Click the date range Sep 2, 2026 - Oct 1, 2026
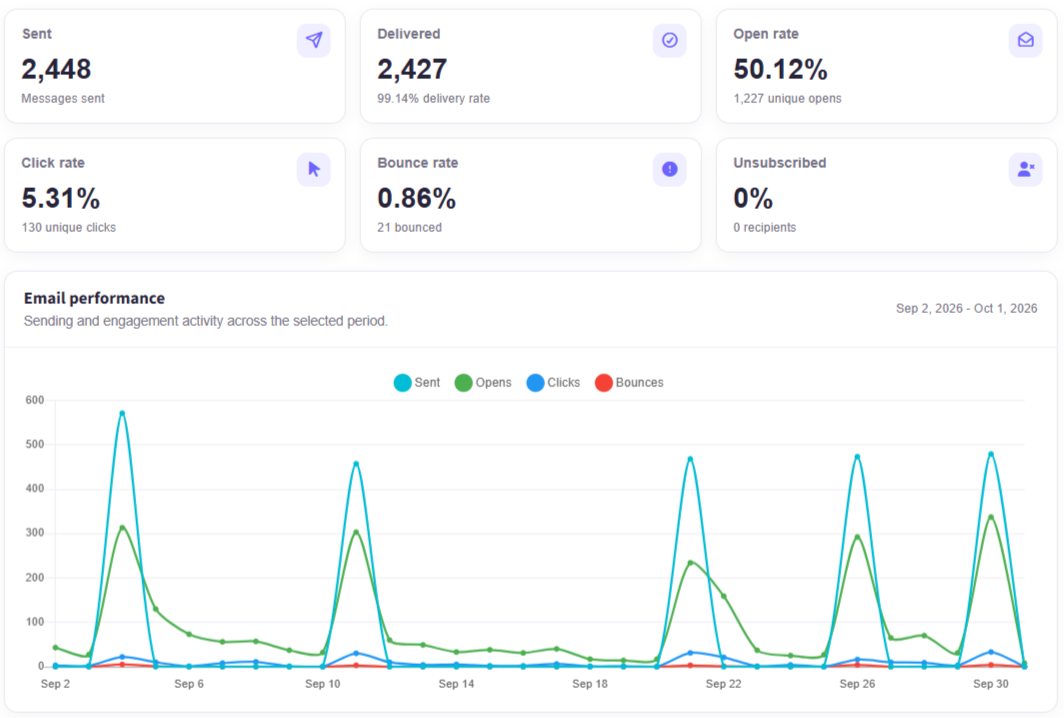Viewport: 1064px width, 718px height. (x=966, y=308)
